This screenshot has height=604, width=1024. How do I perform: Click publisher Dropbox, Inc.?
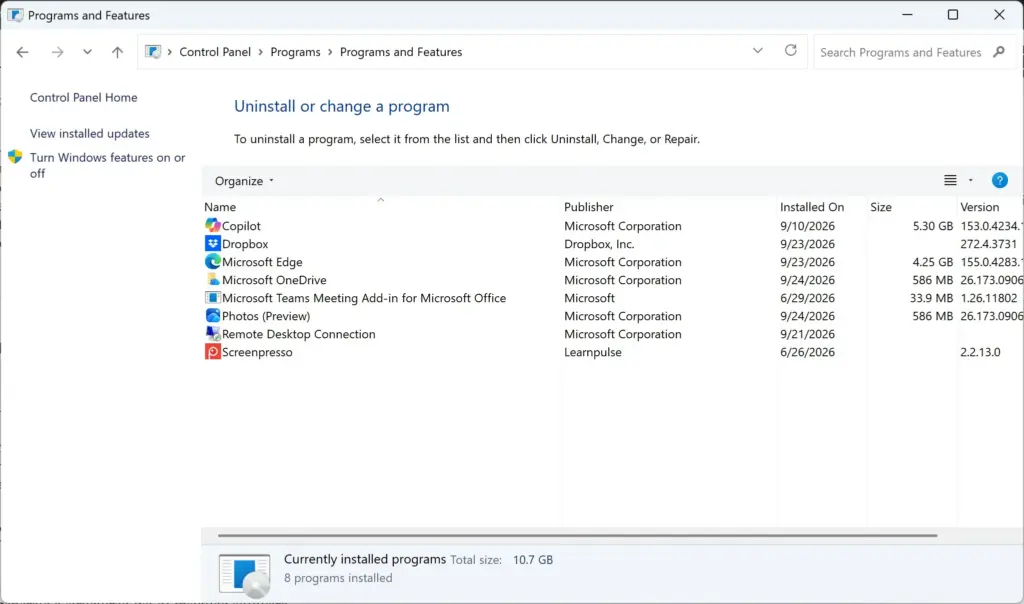pos(599,244)
